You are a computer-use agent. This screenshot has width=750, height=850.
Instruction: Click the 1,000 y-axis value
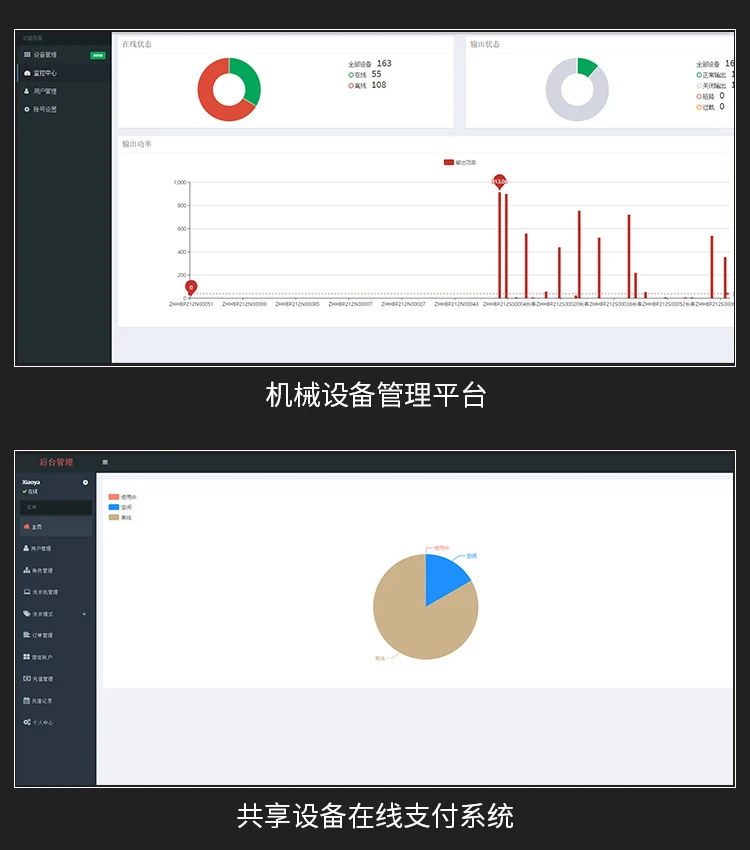tap(180, 183)
